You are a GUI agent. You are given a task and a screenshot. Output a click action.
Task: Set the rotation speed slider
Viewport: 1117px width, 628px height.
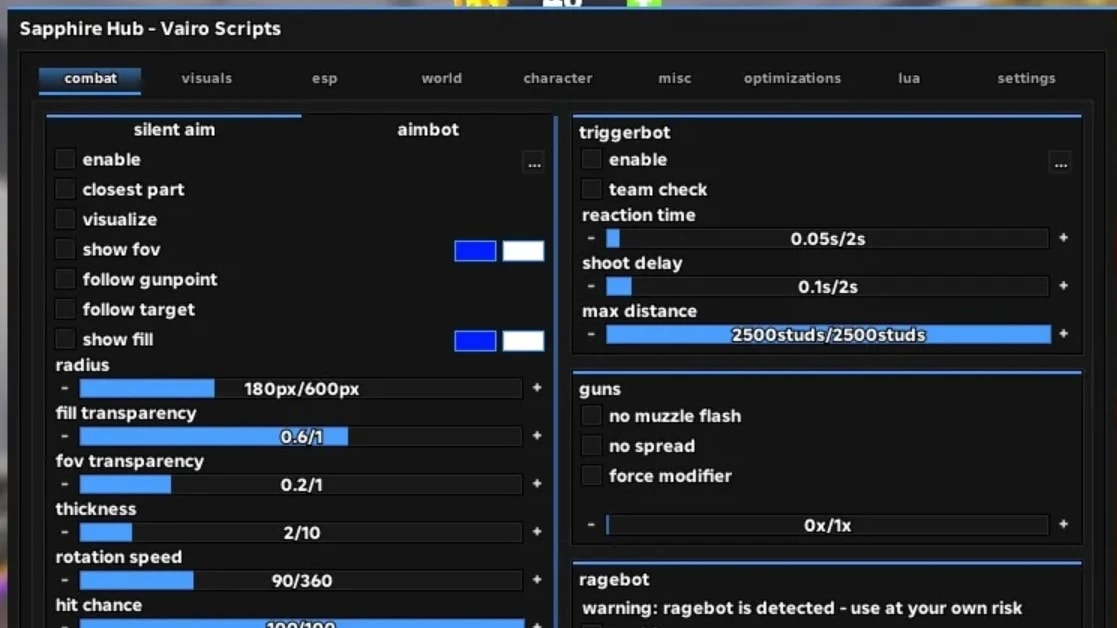301,580
